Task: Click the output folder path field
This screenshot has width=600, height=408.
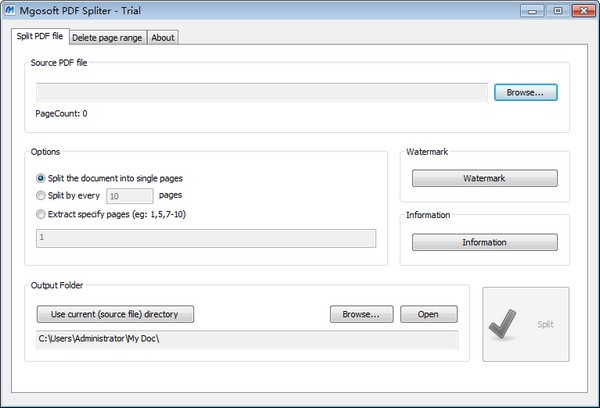Action: (x=245, y=339)
